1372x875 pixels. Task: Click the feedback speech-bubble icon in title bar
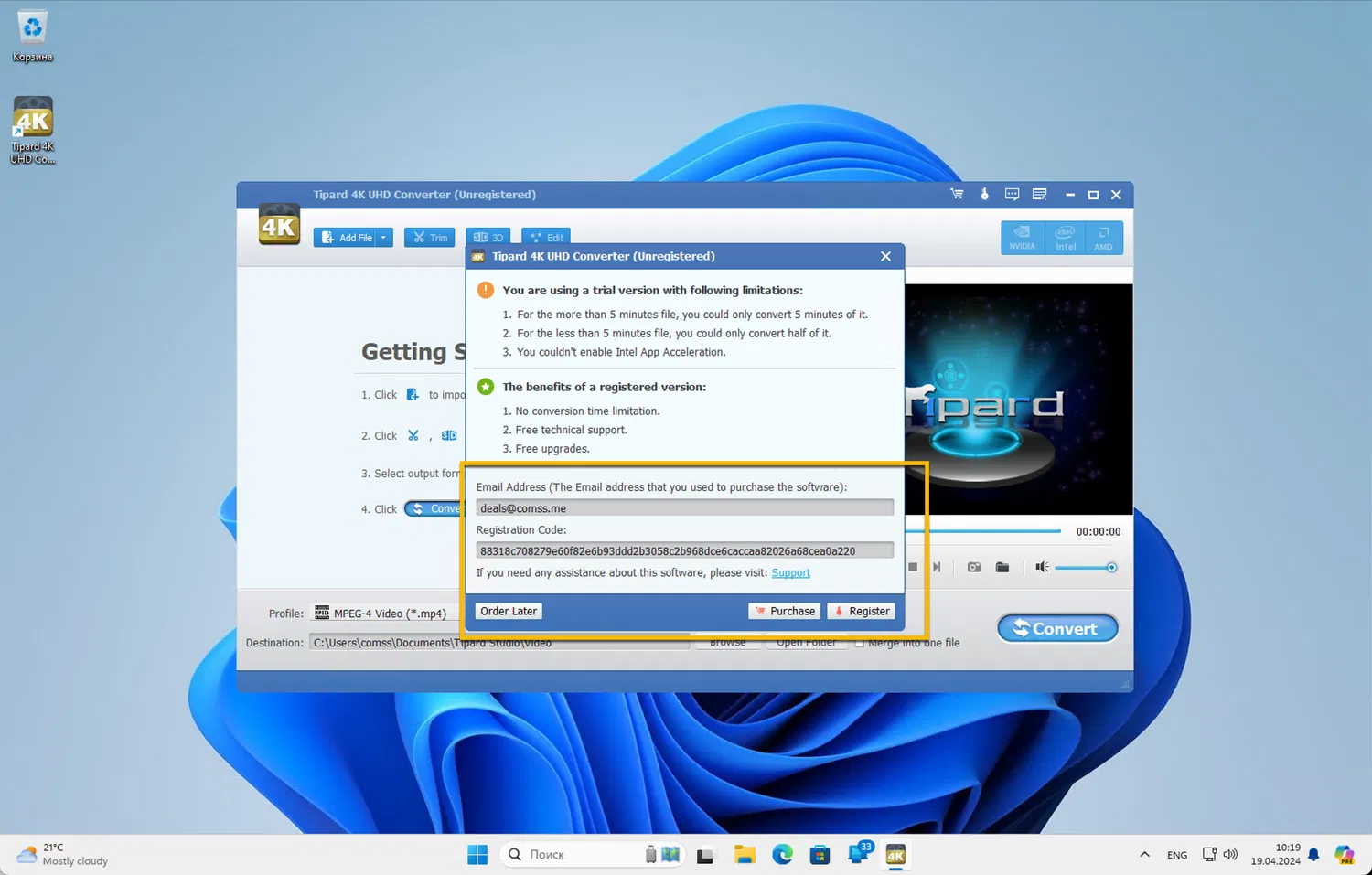click(x=1012, y=194)
